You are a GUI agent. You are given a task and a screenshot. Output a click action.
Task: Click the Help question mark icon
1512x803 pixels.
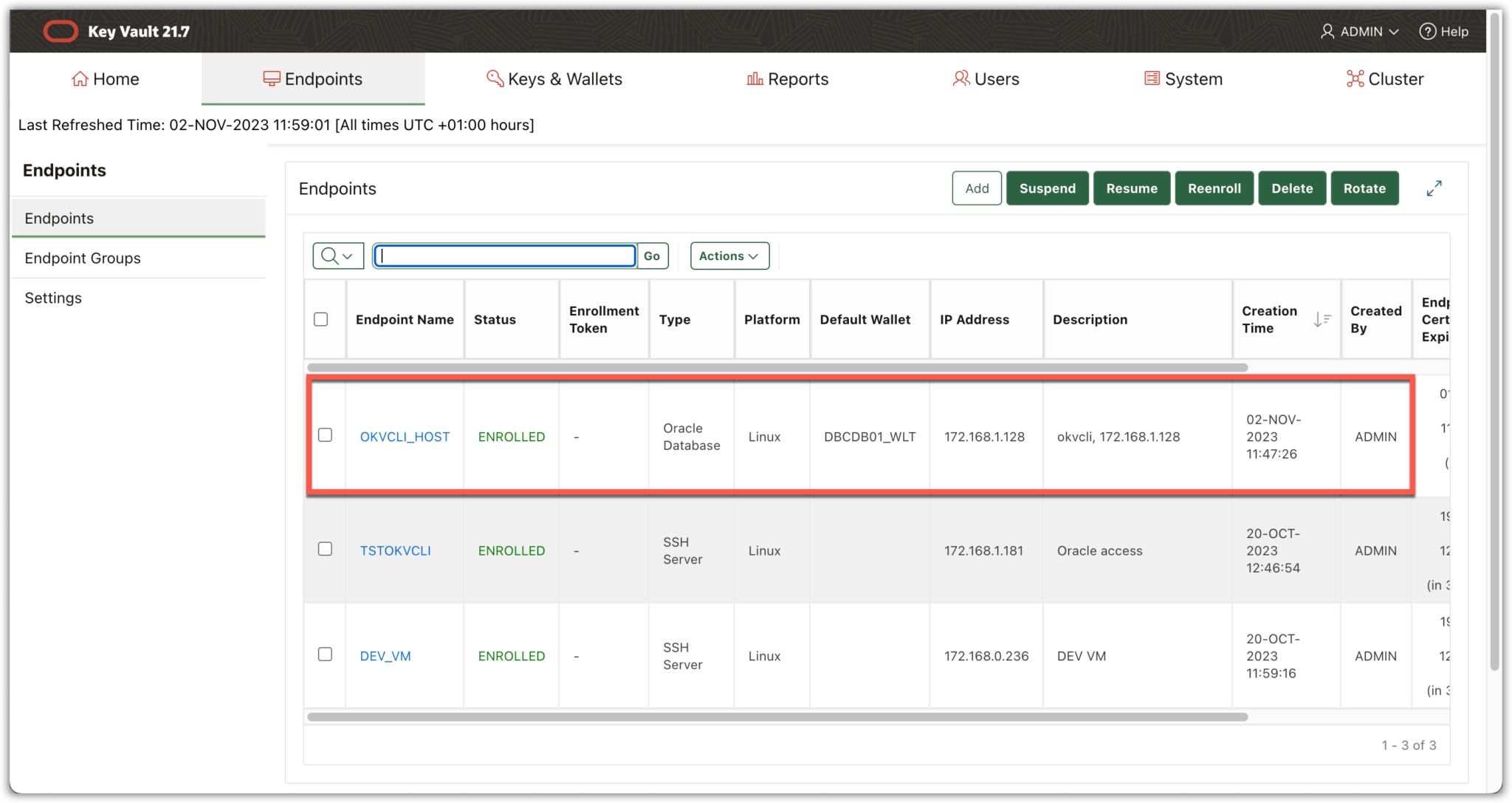[1428, 31]
